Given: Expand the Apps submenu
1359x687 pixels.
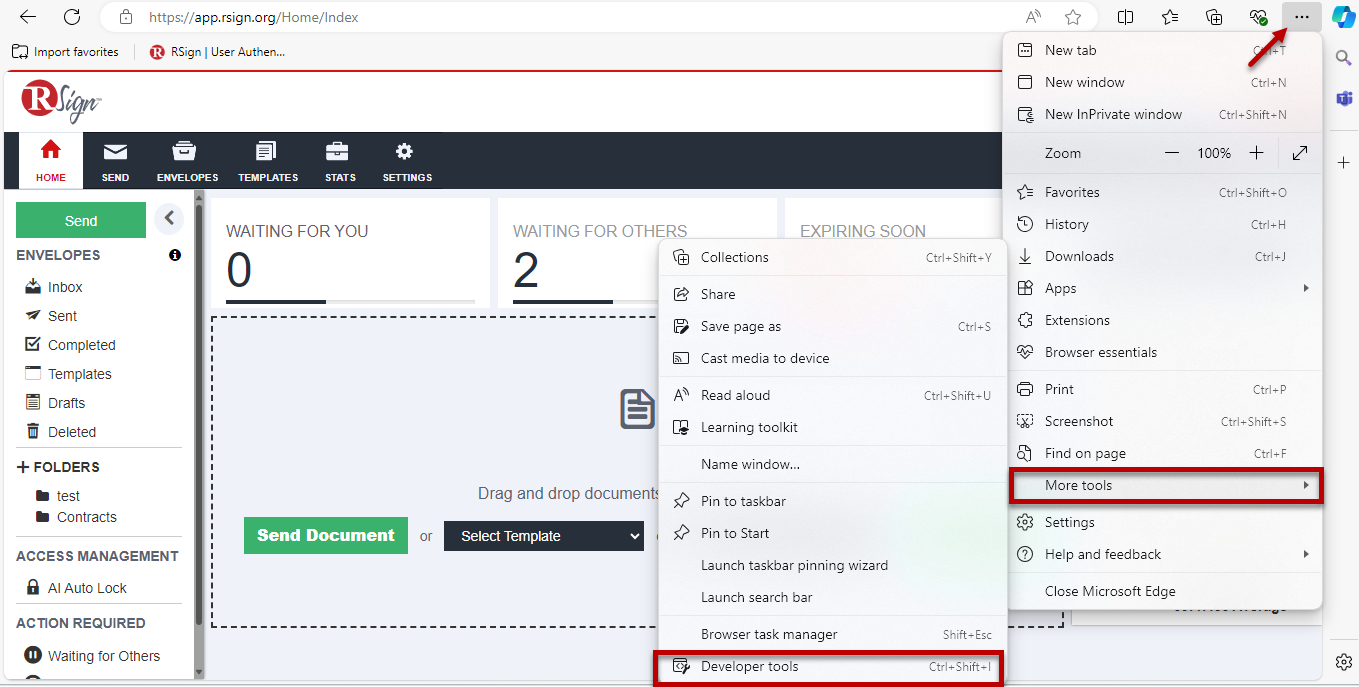Looking at the screenshot, I should coord(1164,288).
